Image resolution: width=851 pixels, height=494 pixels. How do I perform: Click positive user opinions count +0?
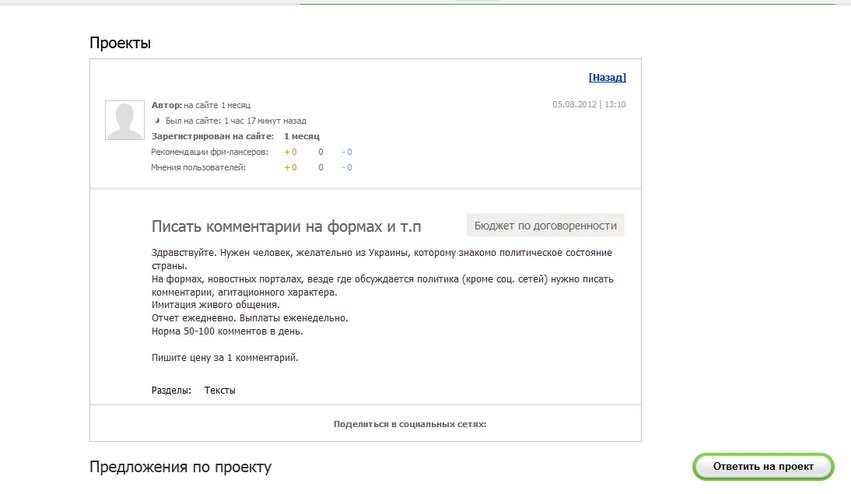290,167
